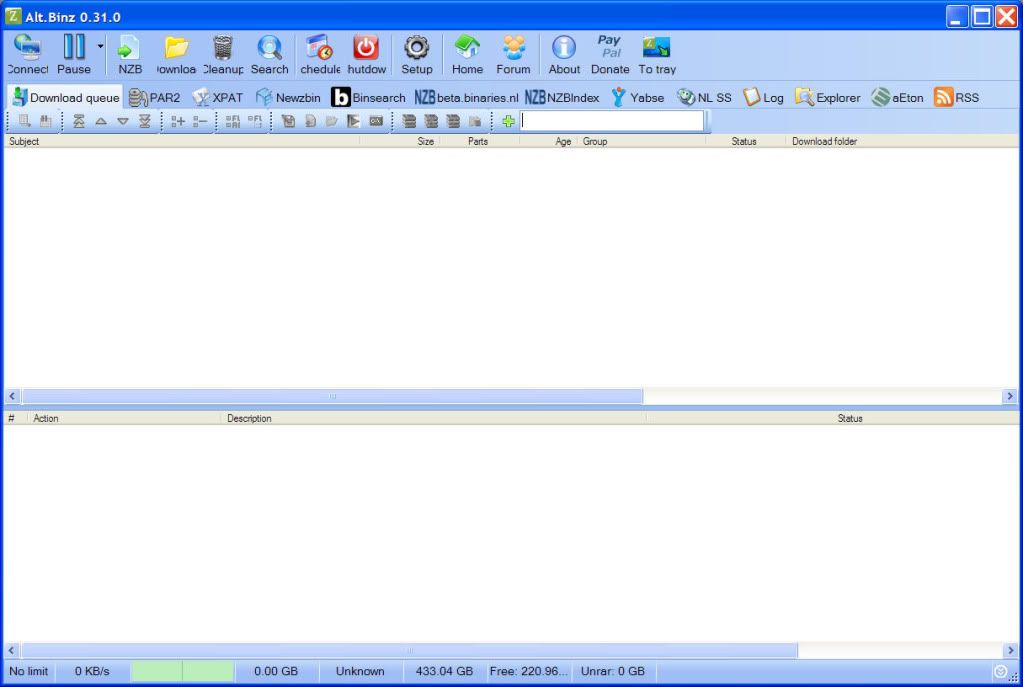
Task: Send Alt.Binz to tray with the To tray icon
Action: 655,53
